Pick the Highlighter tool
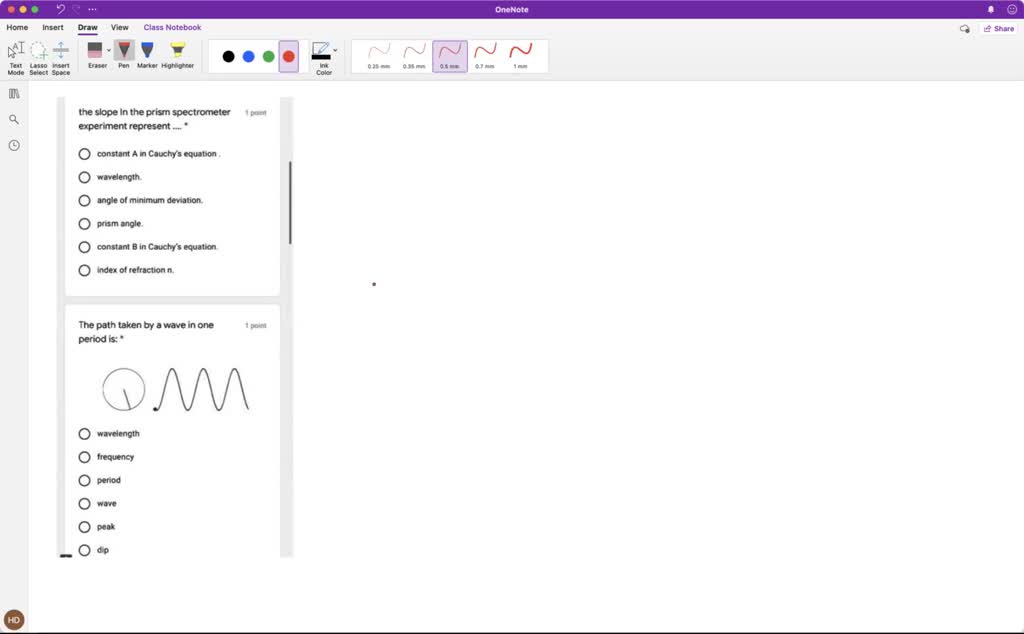1024x634 pixels. [178, 54]
